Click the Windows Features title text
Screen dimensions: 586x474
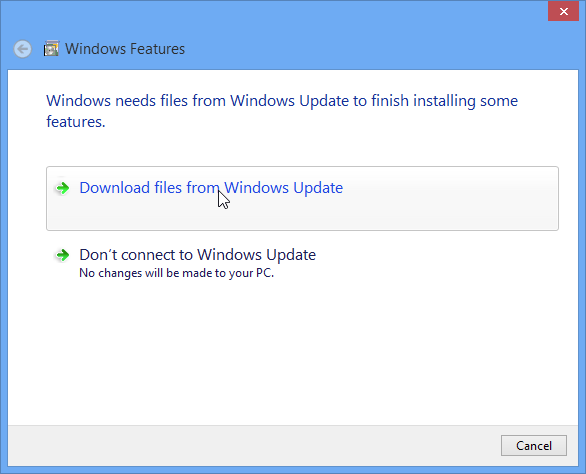coord(125,49)
